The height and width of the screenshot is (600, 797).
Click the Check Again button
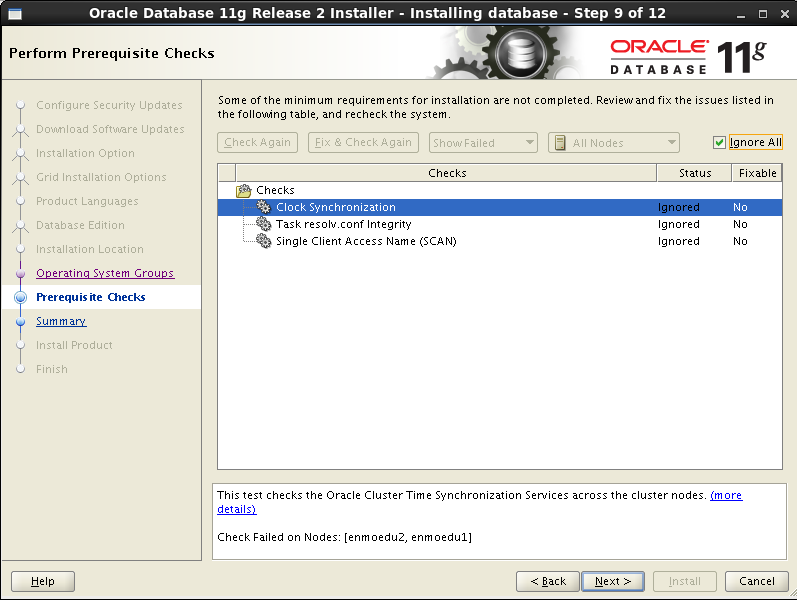257,142
